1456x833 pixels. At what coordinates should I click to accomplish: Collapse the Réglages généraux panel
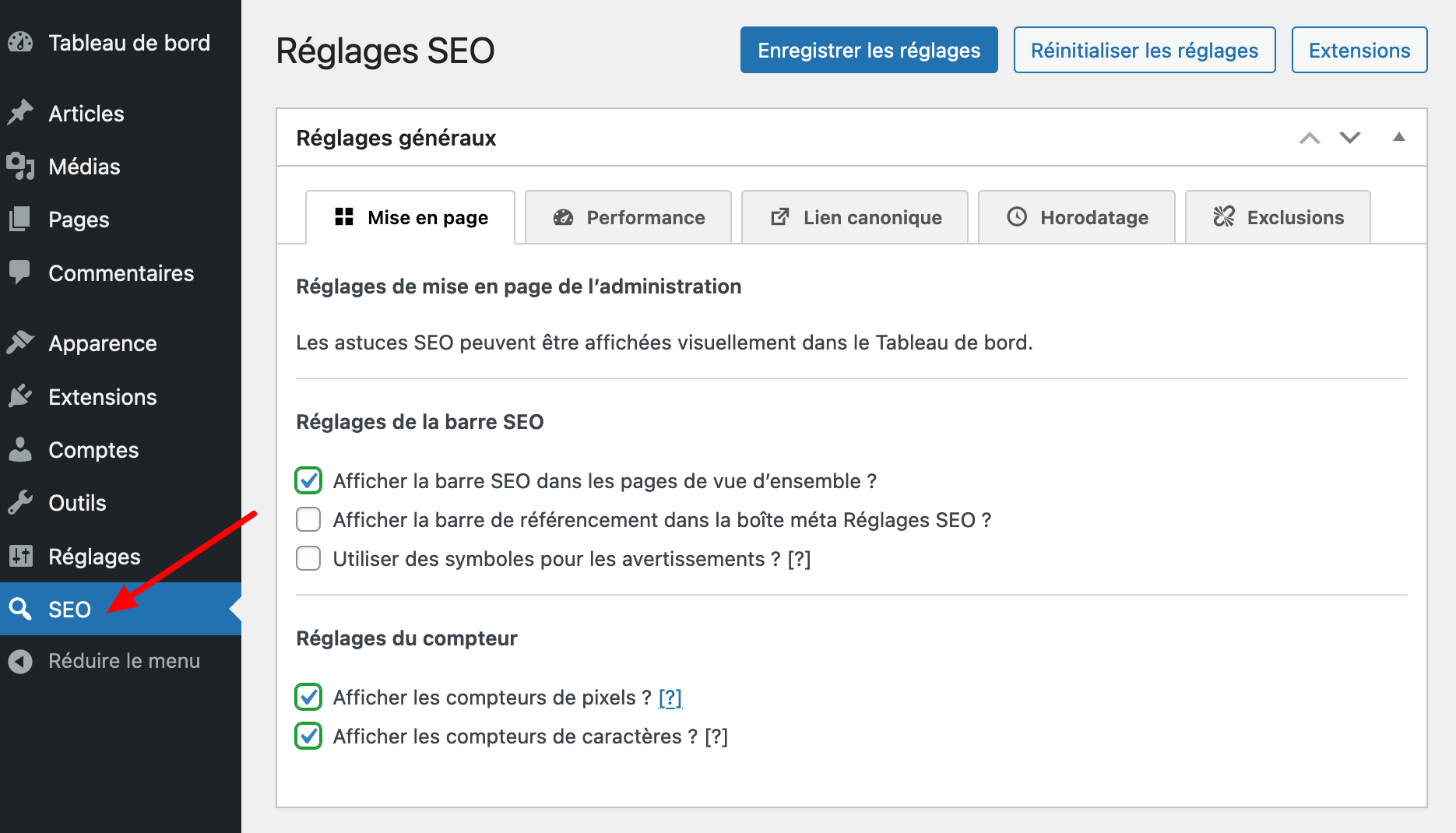click(1399, 137)
